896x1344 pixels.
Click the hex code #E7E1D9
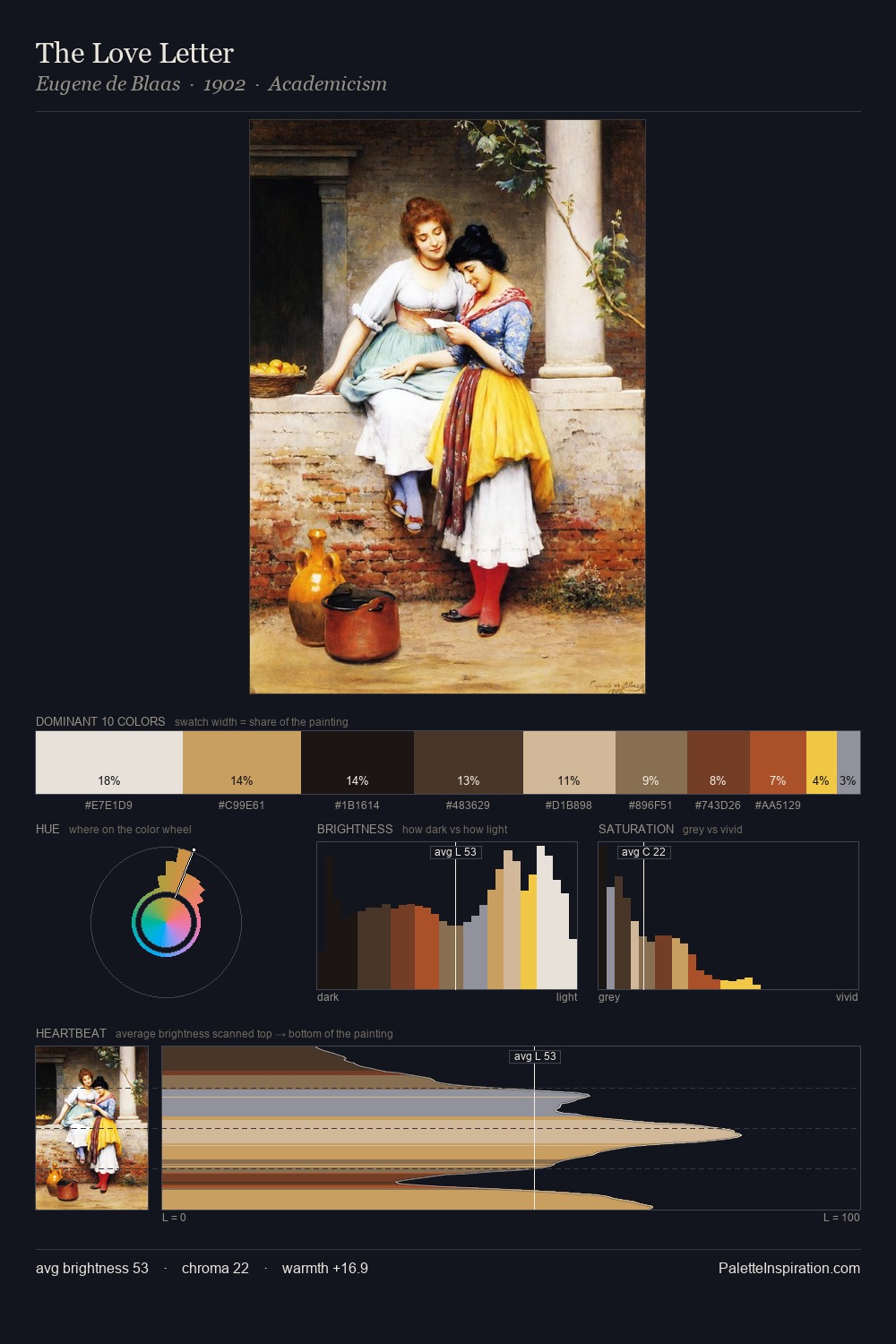tap(108, 805)
